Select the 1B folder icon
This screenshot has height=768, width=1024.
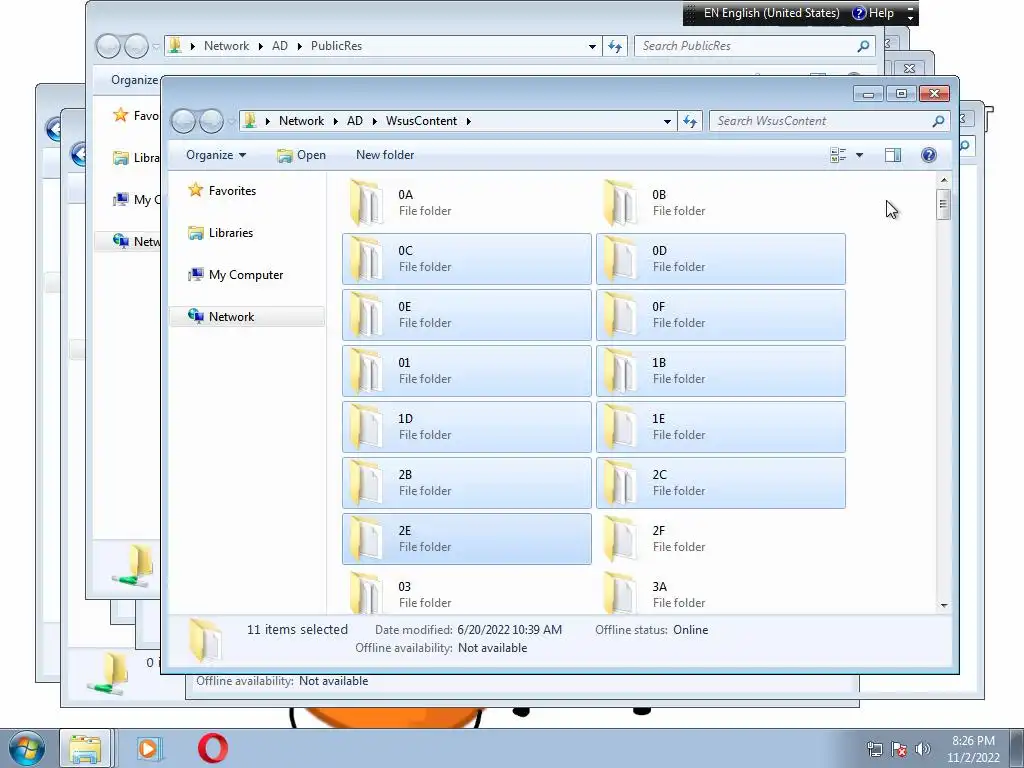click(620, 371)
